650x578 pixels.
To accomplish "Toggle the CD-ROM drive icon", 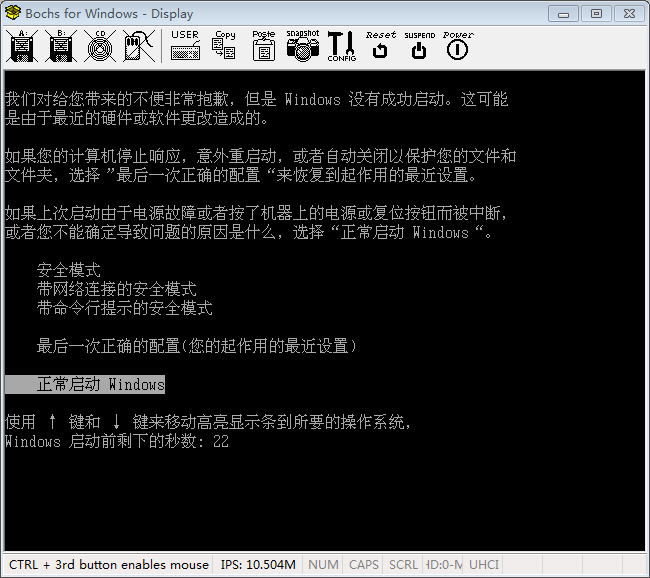I will (x=99, y=46).
